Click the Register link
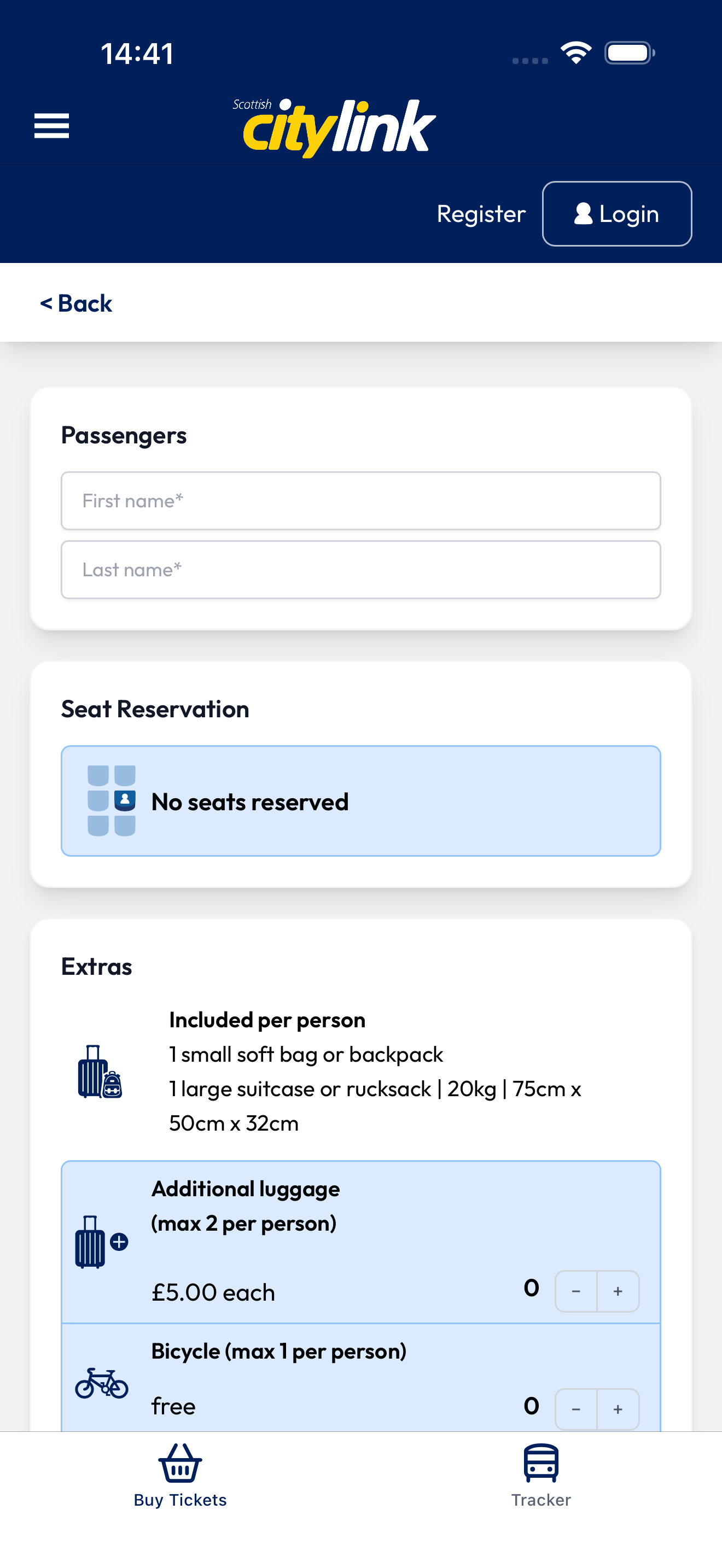Viewport: 722px width, 1568px height. [x=481, y=214]
